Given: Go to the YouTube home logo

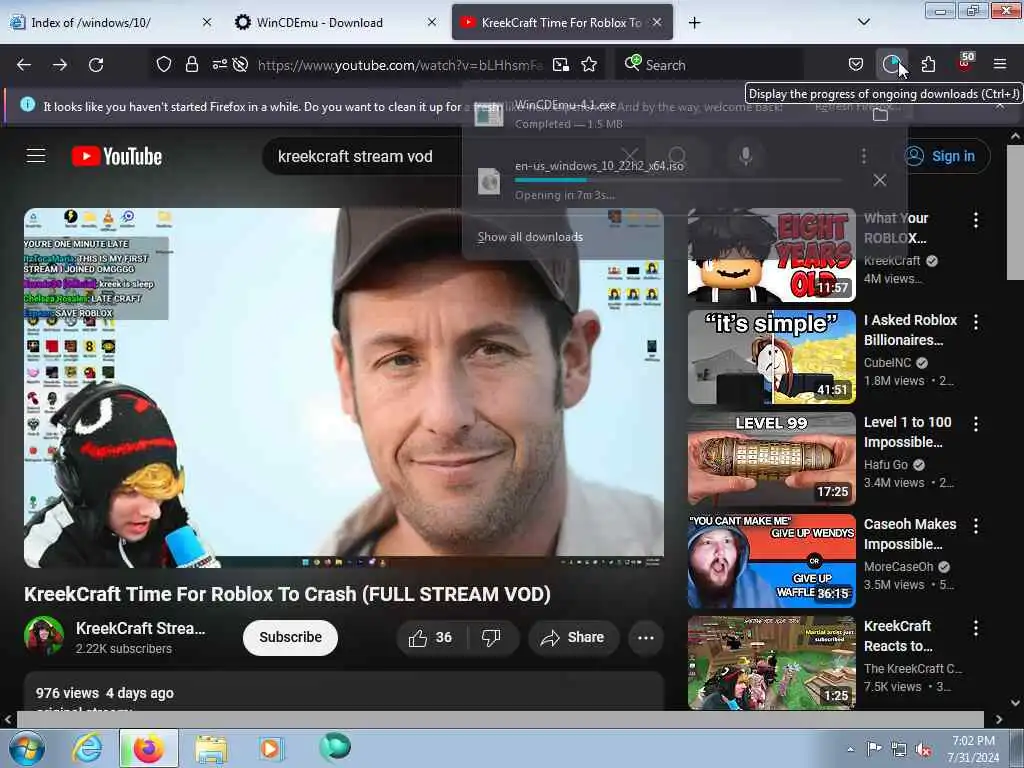Looking at the screenshot, I should click(x=117, y=157).
